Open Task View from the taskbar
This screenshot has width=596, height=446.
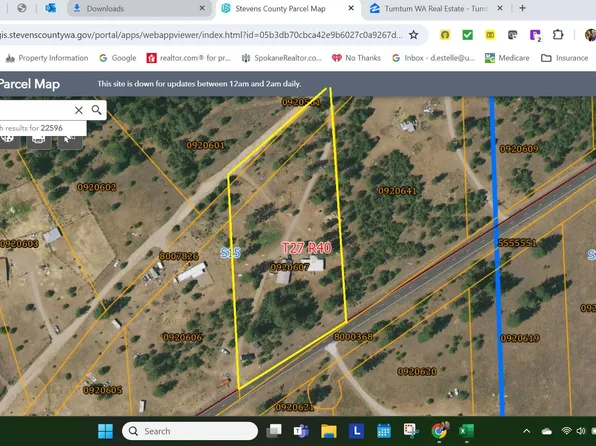[274, 431]
